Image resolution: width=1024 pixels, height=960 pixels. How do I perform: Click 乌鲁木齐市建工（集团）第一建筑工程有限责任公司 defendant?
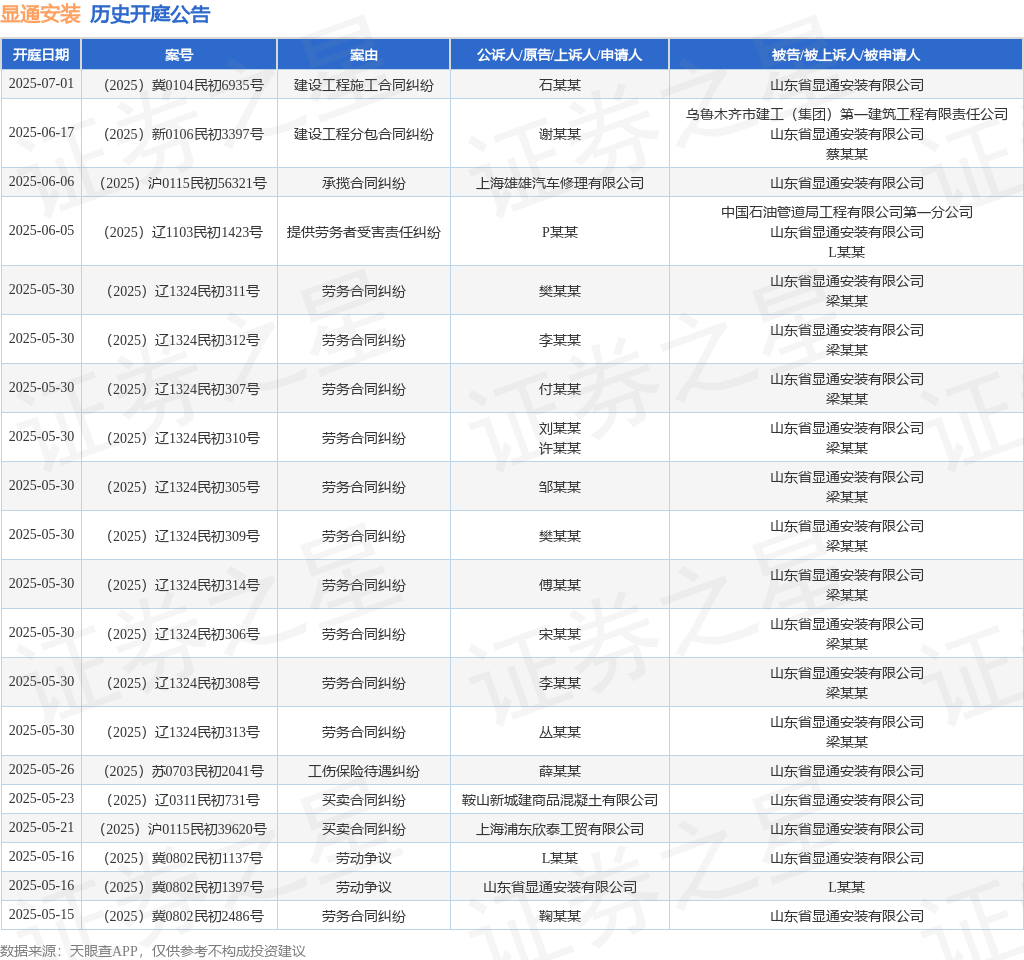tap(846, 114)
